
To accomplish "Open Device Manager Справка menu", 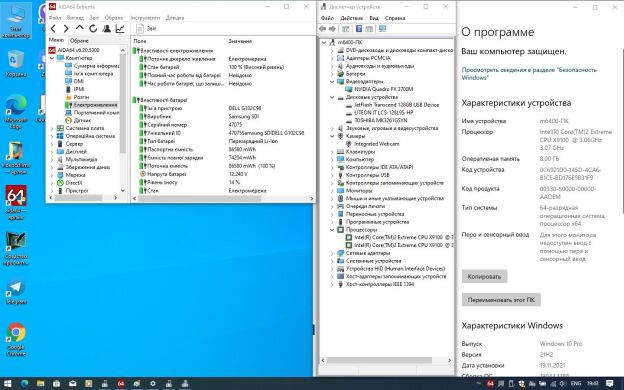I will 395,18.
